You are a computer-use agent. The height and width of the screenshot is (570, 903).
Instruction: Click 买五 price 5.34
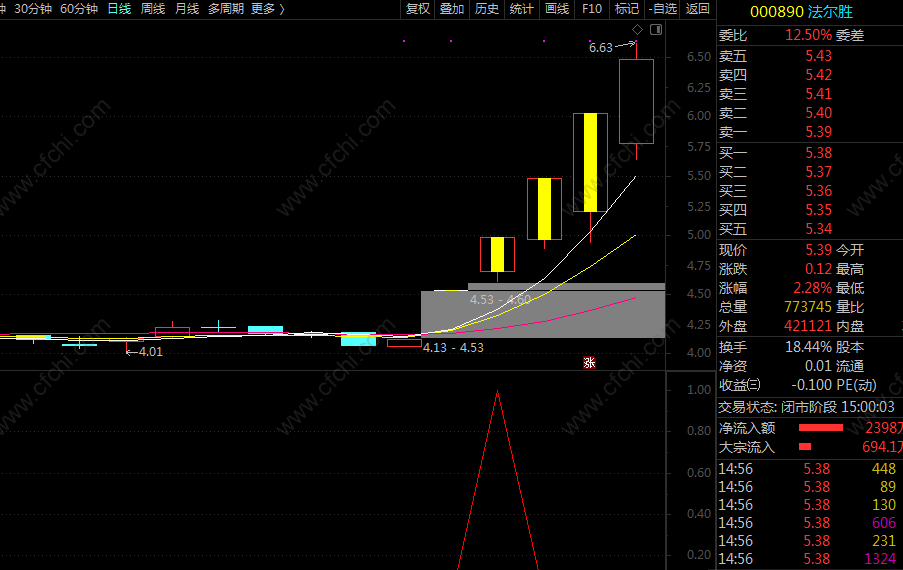(818, 229)
